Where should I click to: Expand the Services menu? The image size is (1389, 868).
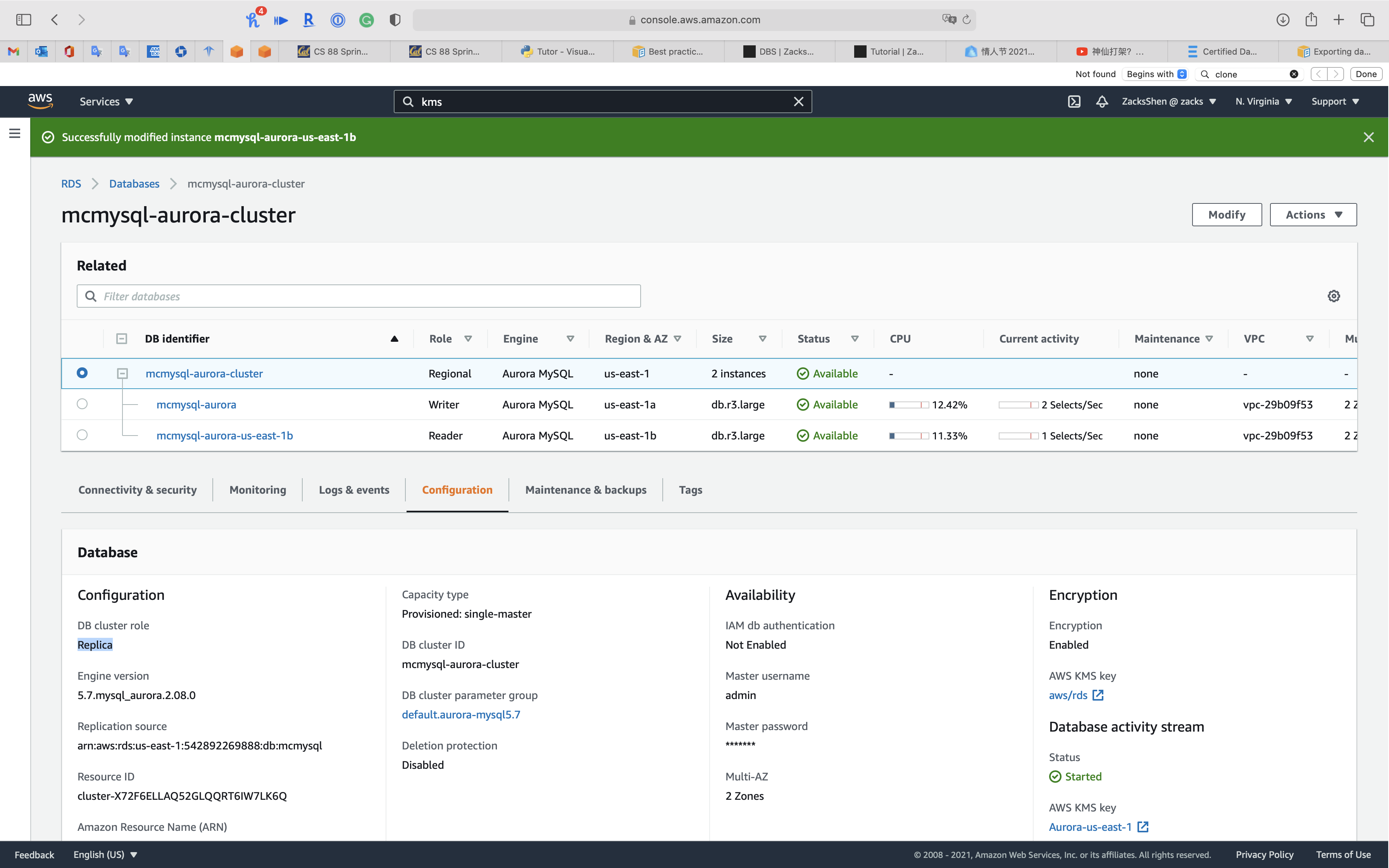coord(106,102)
